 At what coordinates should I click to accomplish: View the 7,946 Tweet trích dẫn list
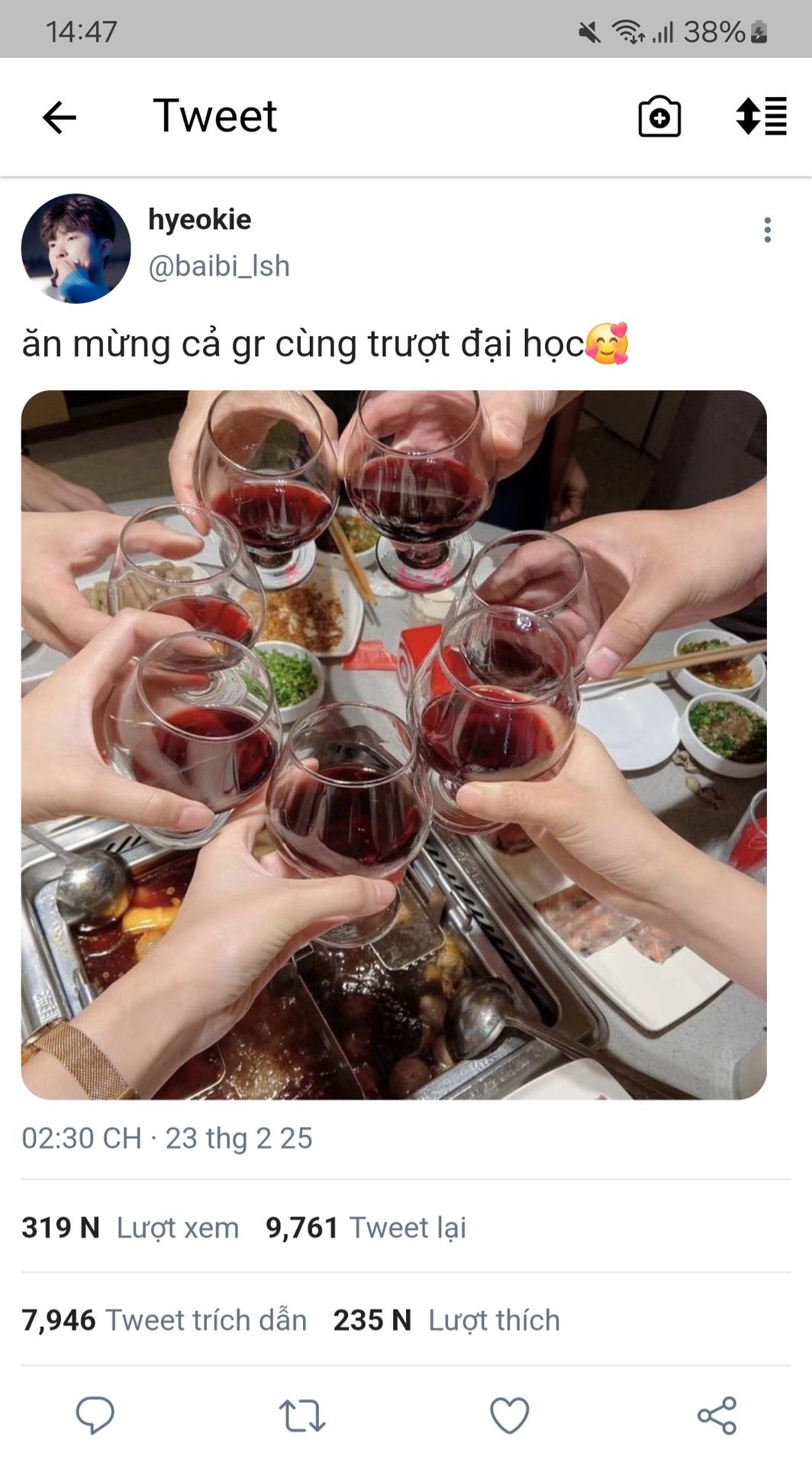point(164,1320)
